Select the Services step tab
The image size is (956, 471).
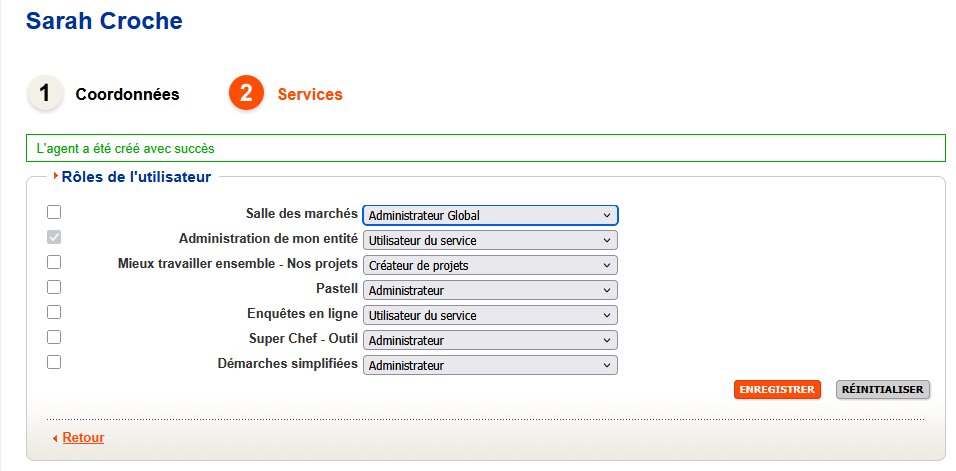pyautogui.click(x=310, y=95)
